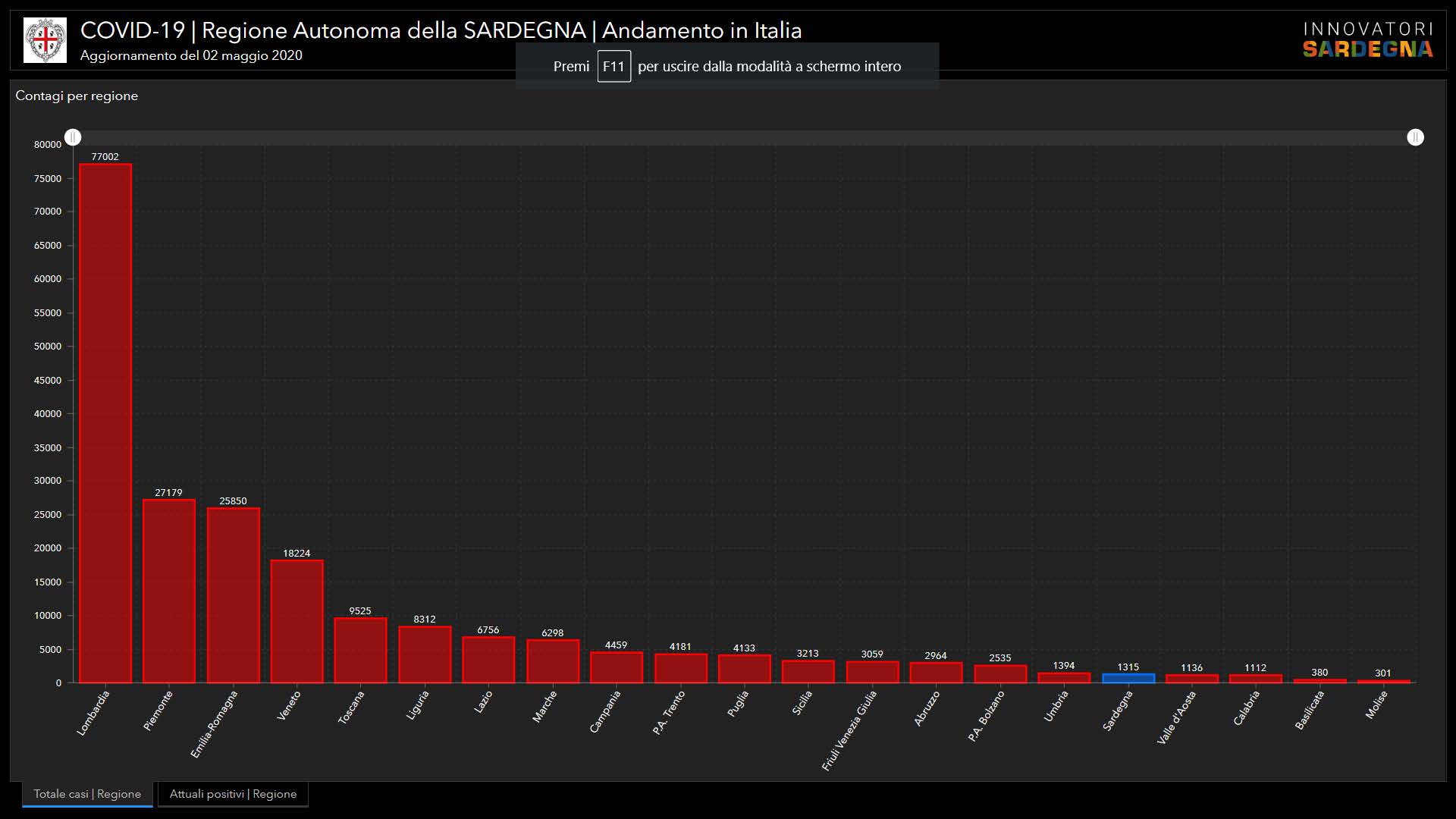The height and width of the screenshot is (819, 1456).
Task: Click the Campania bar showing 4459
Action: (617, 667)
